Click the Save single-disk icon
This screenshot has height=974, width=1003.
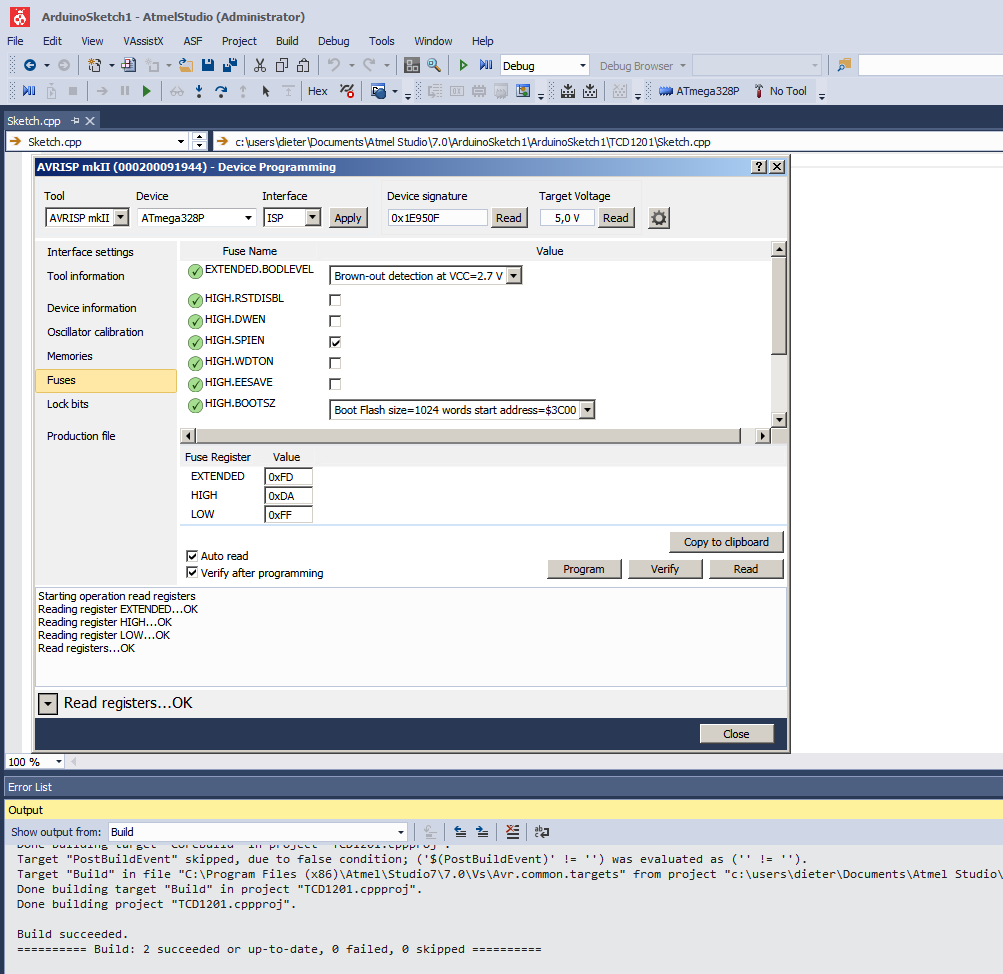point(208,65)
